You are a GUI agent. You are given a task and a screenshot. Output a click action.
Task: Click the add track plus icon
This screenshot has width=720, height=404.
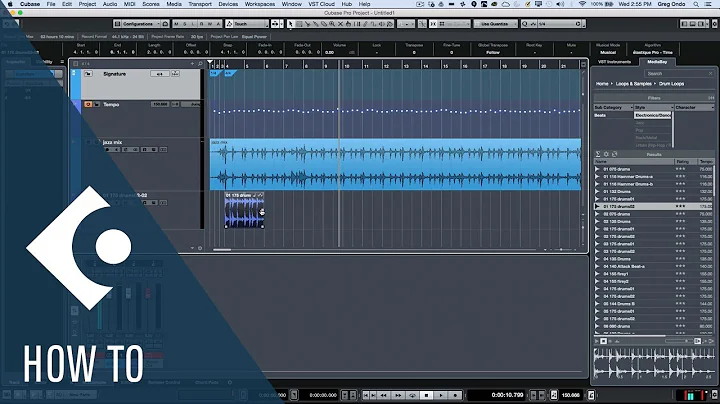pyautogui.click(x=192, y=64)
